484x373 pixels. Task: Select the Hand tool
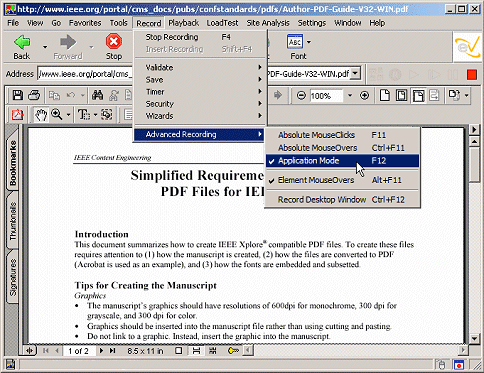[41, 115]
